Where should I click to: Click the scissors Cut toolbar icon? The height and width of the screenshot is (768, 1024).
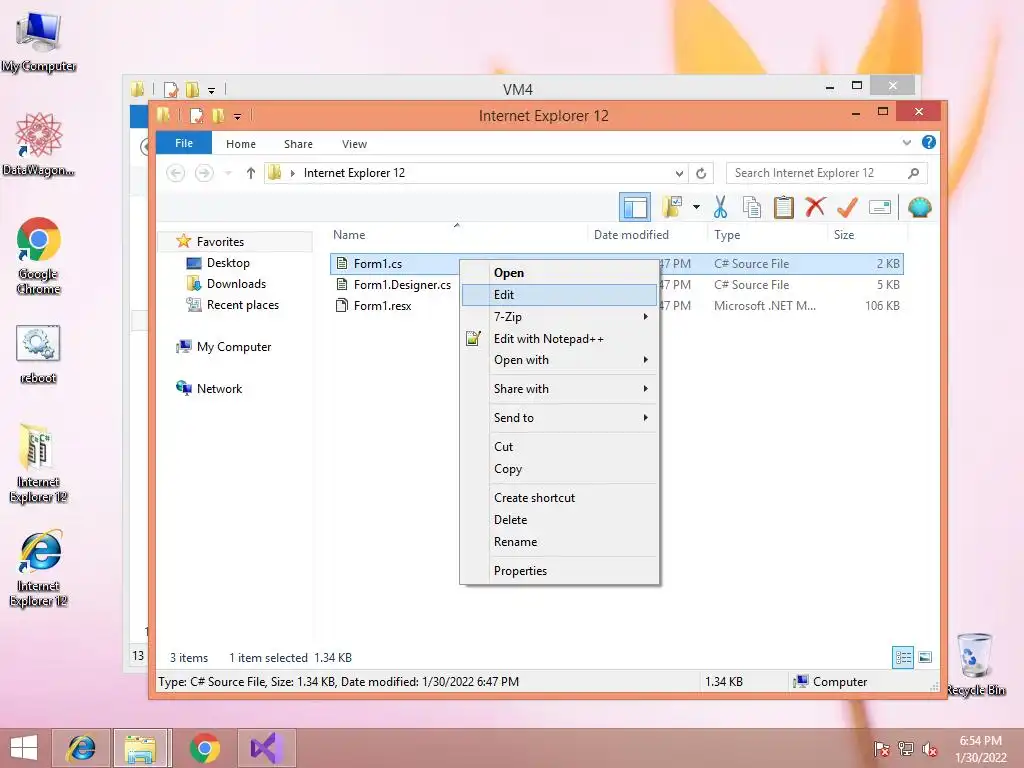pos(720,208)
